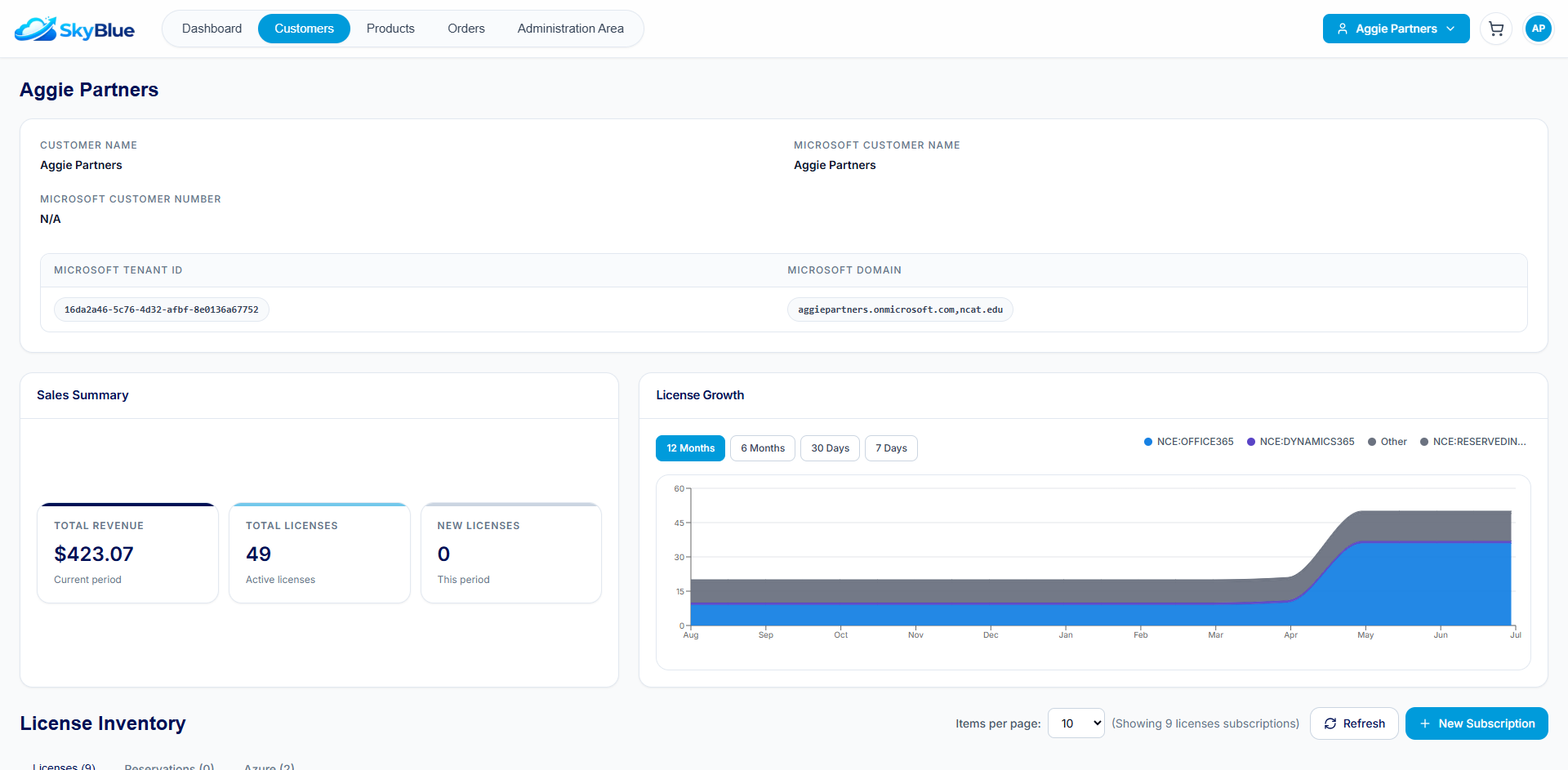
Task: Click the New Licenses card
Action: click(511, 553)
